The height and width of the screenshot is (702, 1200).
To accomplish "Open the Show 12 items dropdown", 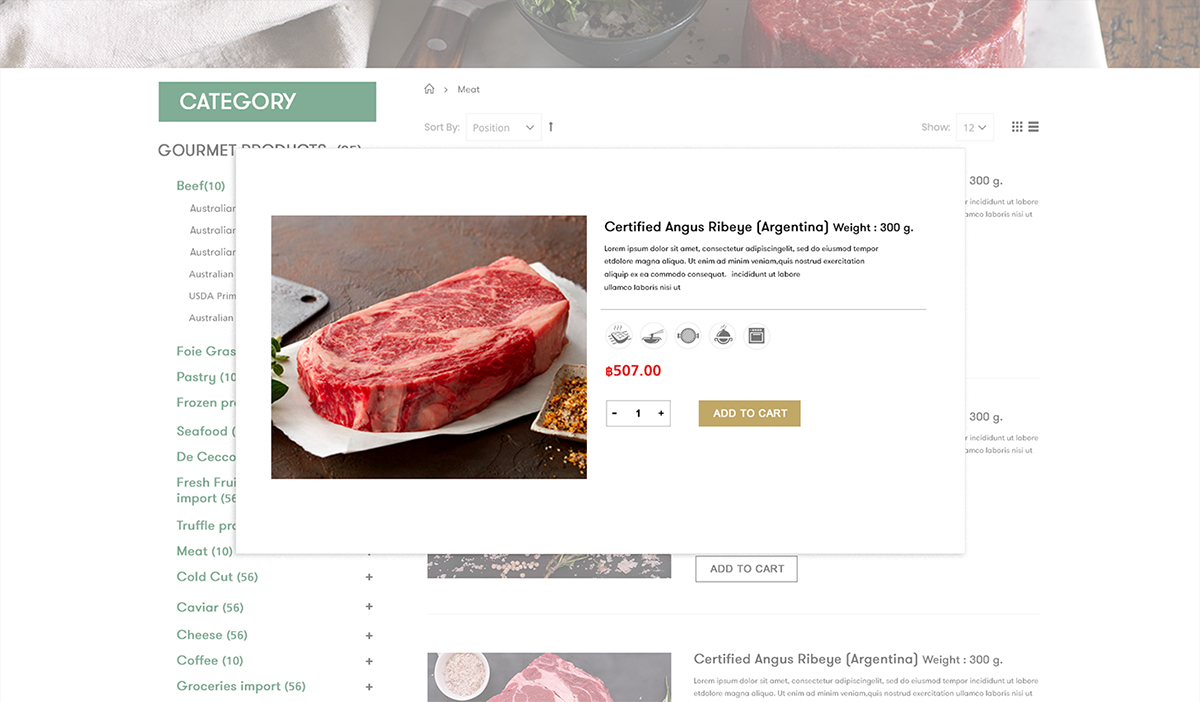I will (974, 127).
